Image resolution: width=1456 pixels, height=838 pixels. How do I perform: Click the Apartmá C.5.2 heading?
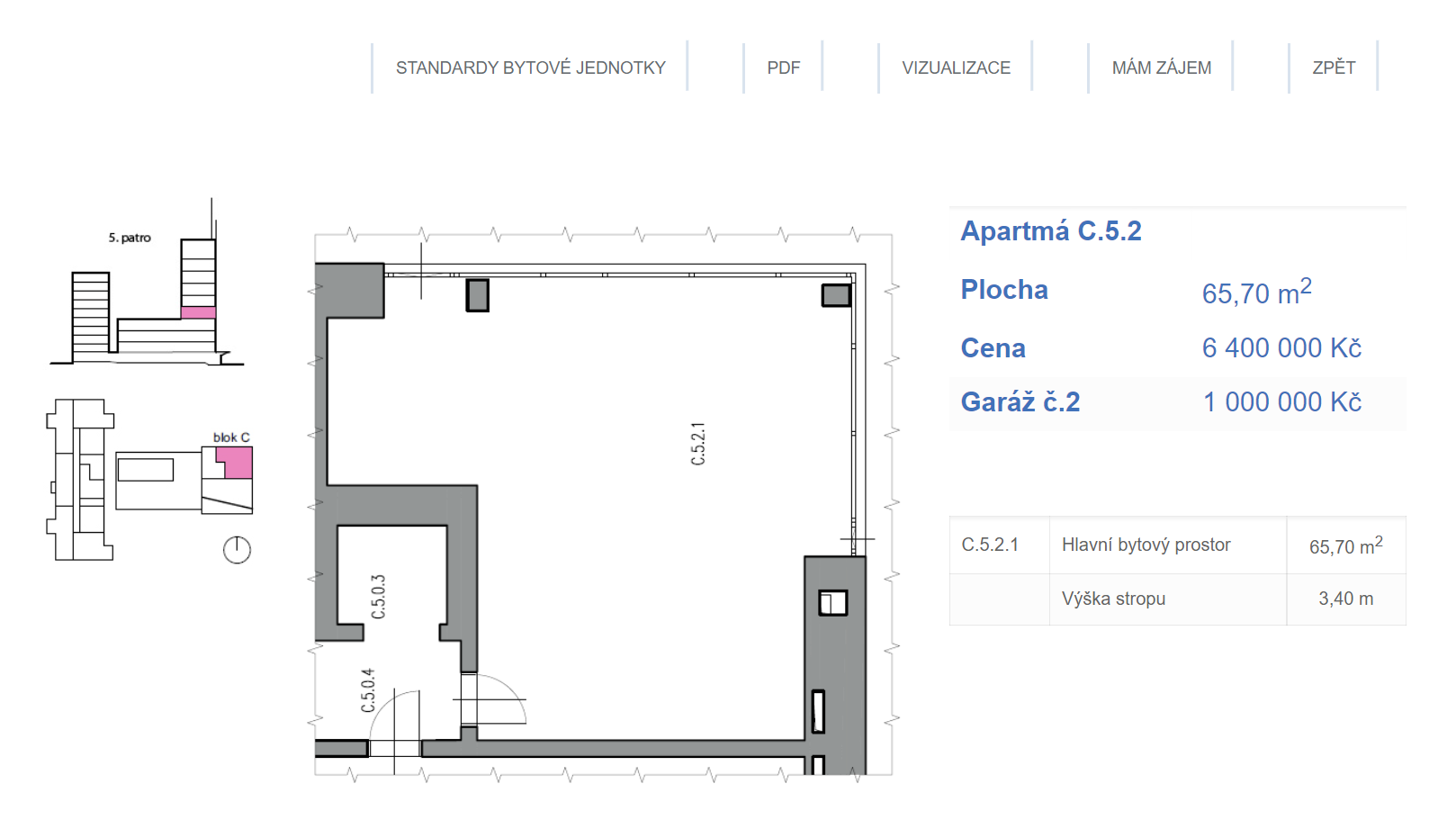1051,231
